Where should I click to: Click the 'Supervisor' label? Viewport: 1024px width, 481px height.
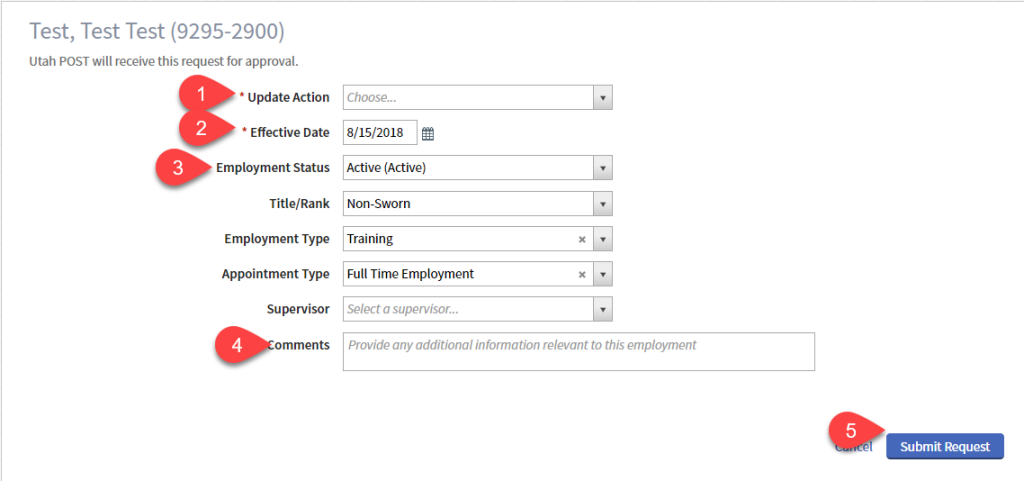pos(298,309)
